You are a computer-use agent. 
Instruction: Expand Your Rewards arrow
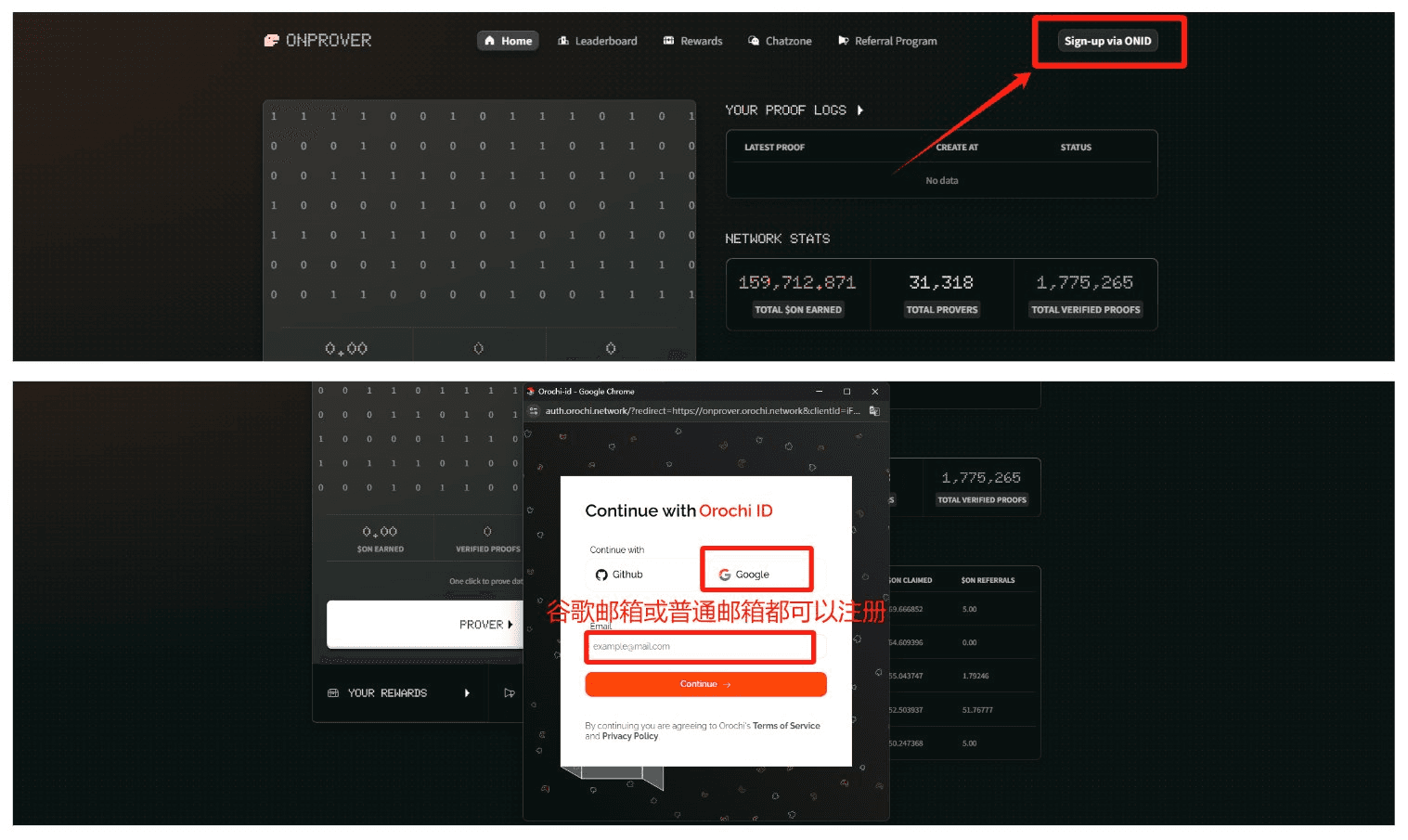pyautogui.click(x=467, y=693)
